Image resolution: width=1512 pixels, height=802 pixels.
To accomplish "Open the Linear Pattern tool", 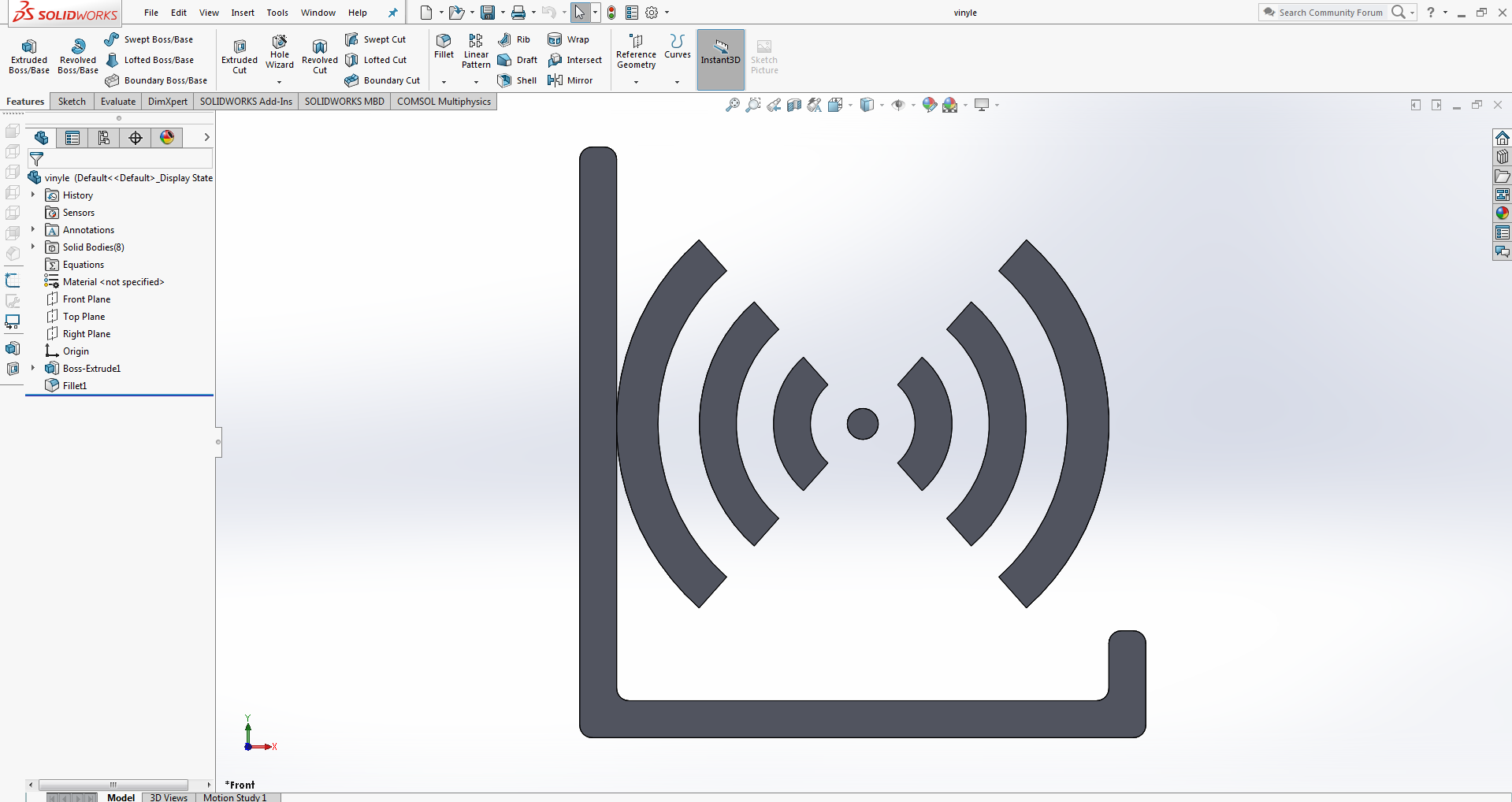I will pyautogui.click(x=476, y=51).
